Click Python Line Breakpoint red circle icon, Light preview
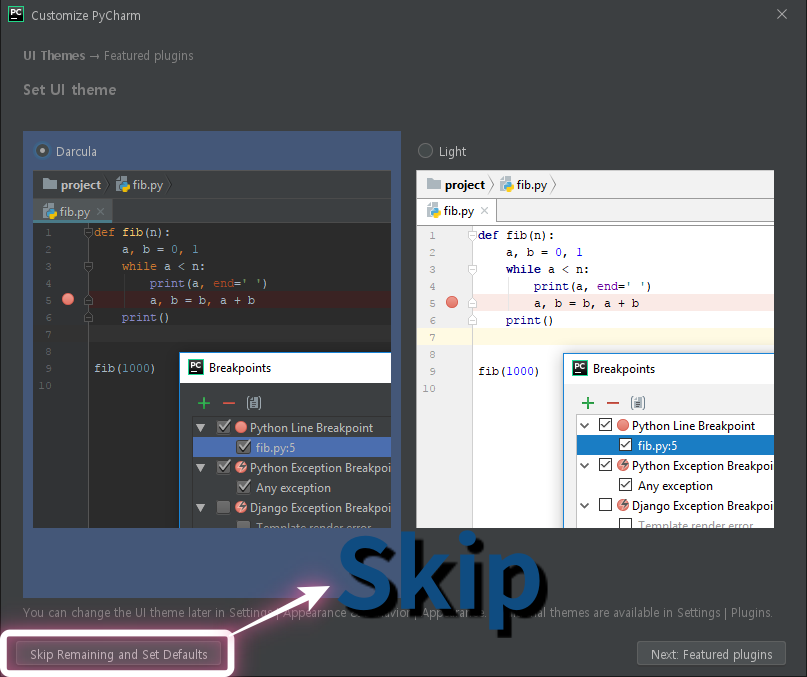Viewport: 807px width, 677px height. click(x=623, y=425)
